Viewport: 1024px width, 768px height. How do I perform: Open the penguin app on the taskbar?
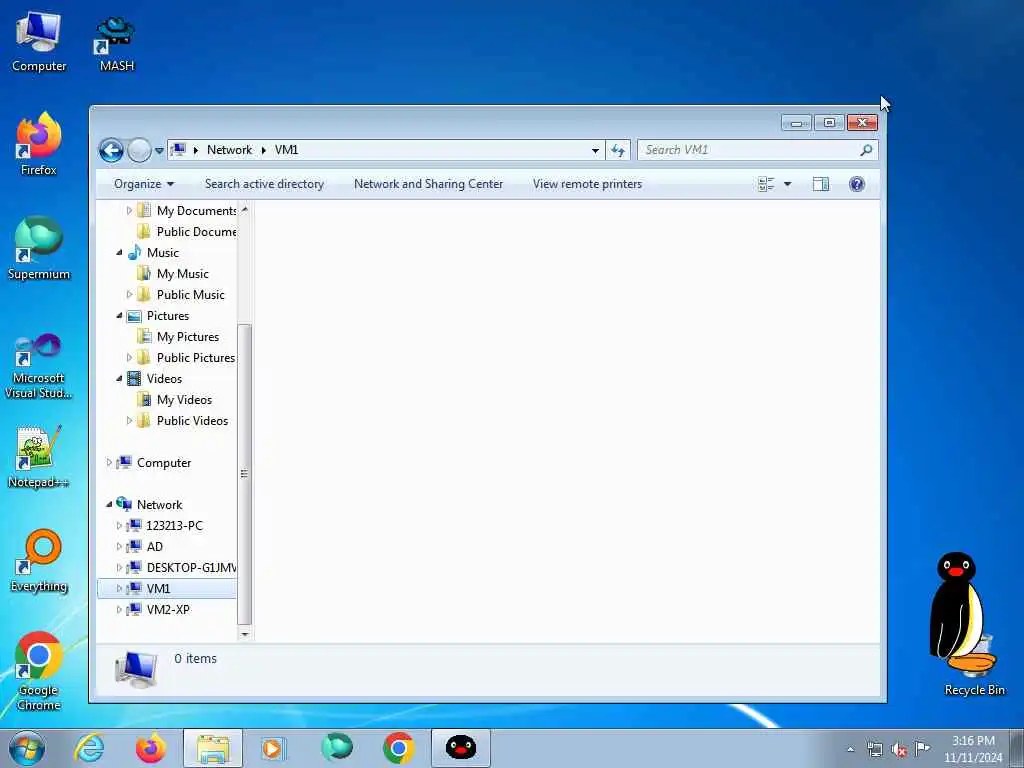tap(460, 748)
